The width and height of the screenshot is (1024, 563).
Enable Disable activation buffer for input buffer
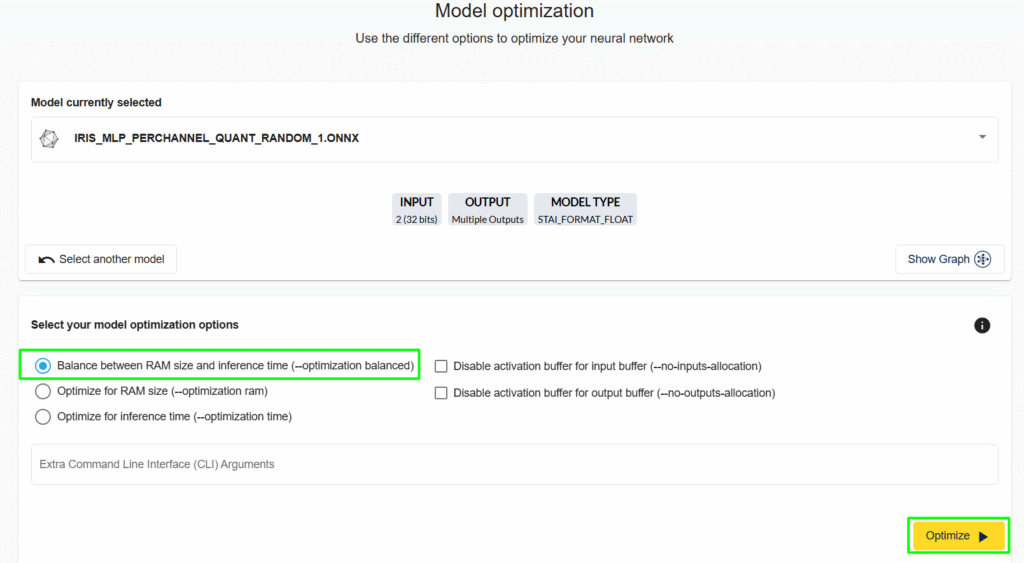tap(441, 367)
